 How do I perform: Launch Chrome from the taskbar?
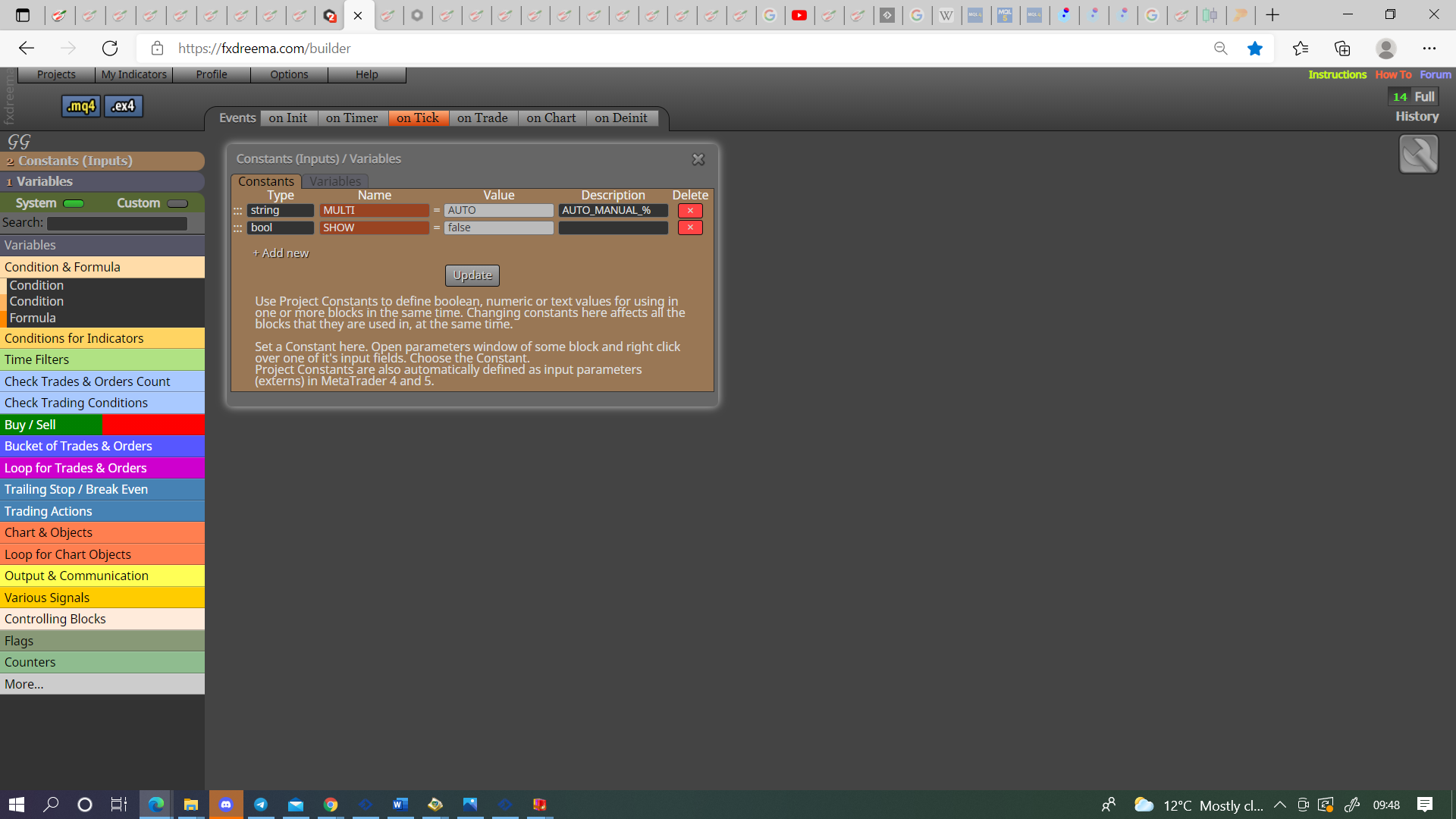click(x=331, y=805)
